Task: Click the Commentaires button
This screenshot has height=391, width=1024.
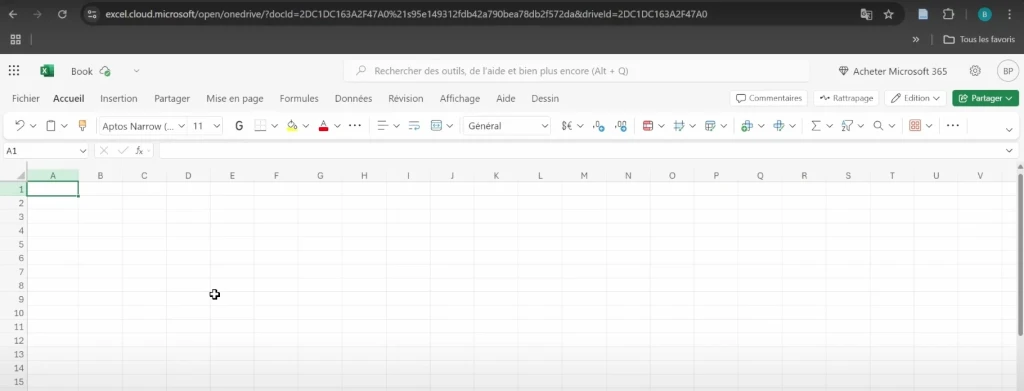Action: (x=769, y=98)
